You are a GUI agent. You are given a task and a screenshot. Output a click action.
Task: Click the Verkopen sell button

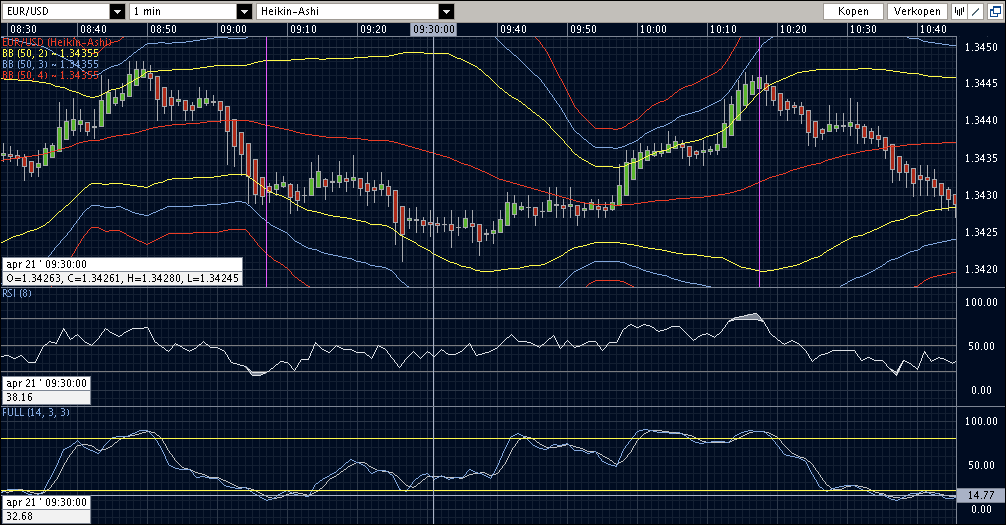click(x=917, y=11)
